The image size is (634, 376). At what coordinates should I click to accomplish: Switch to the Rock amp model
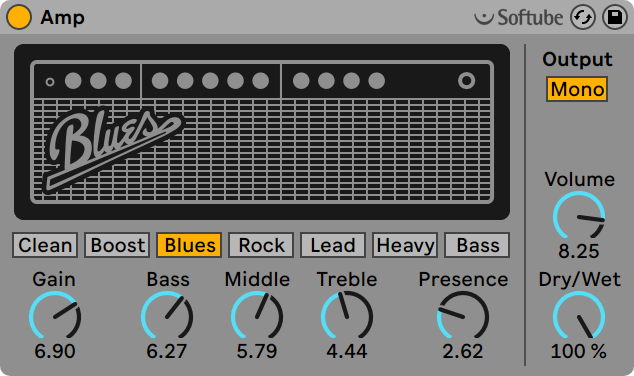[261, 245]
